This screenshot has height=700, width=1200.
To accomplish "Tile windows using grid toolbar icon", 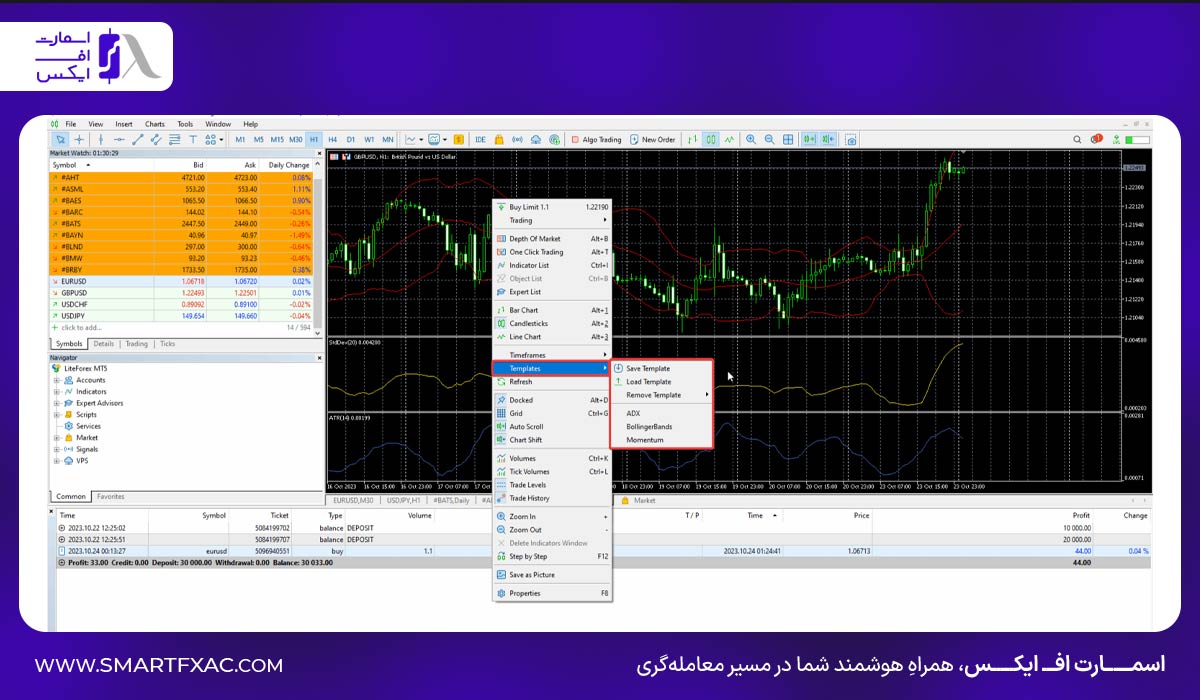I will pos(788,139).
